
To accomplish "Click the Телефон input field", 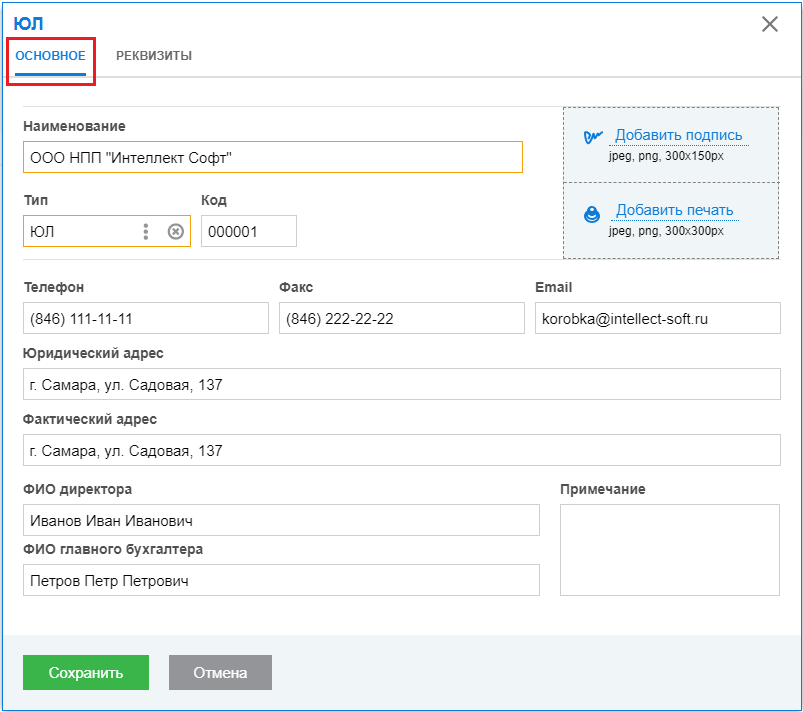I will click(x=145, y=318).
